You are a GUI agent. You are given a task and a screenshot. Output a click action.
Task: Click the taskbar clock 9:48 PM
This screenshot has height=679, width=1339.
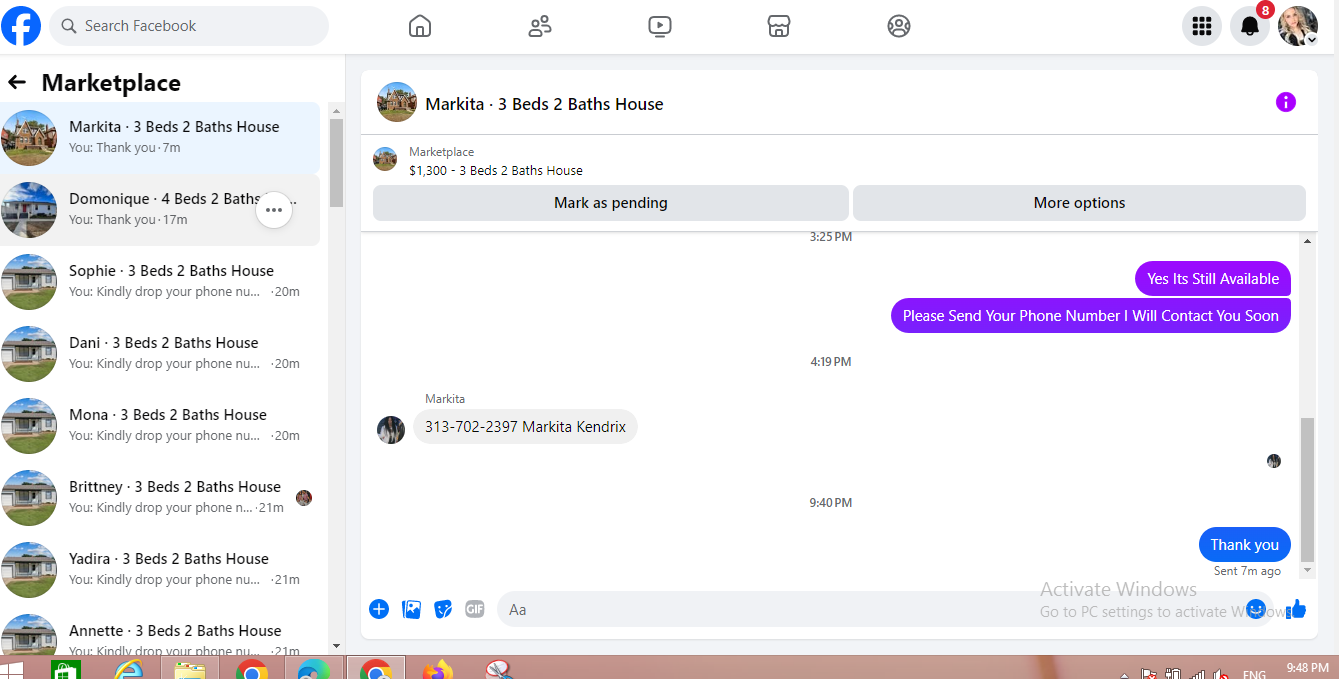pyautogui.click(x=1307, y=667)
